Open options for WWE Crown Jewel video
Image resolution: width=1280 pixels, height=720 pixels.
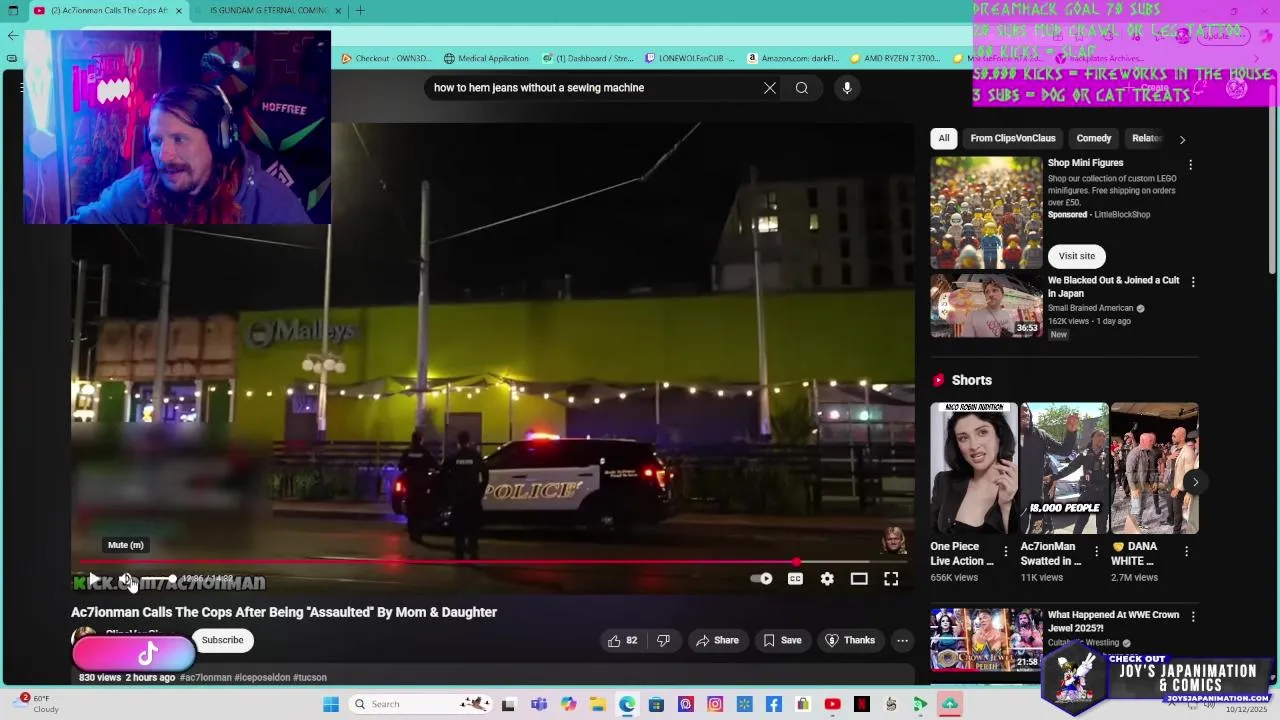tap(1192, 617)
